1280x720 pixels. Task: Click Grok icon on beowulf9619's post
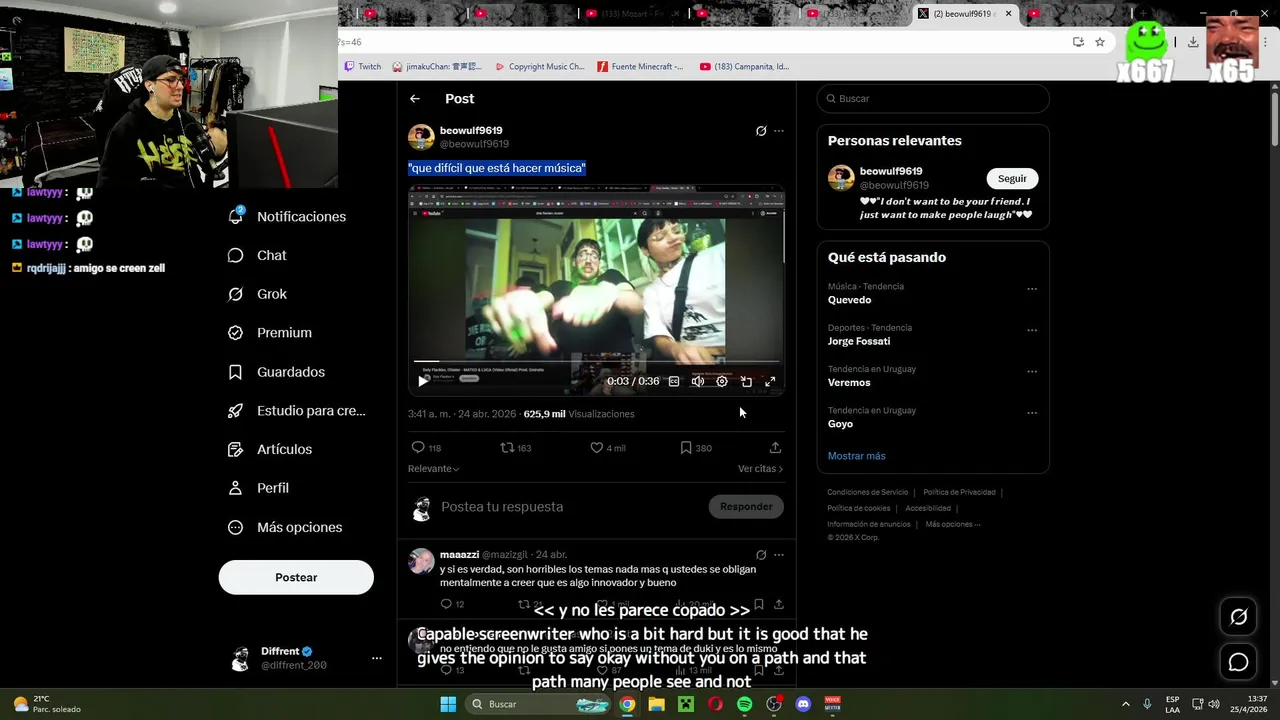coord(761,131)
